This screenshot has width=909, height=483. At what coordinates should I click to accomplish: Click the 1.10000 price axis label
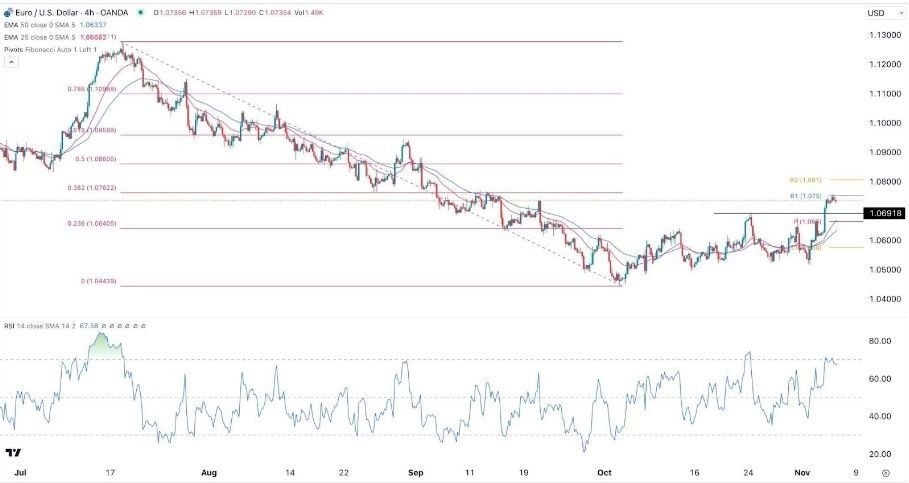click(885, 123)
